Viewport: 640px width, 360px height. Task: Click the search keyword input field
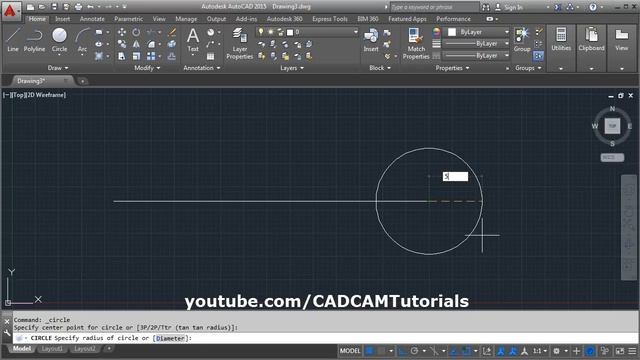(434, 7)
